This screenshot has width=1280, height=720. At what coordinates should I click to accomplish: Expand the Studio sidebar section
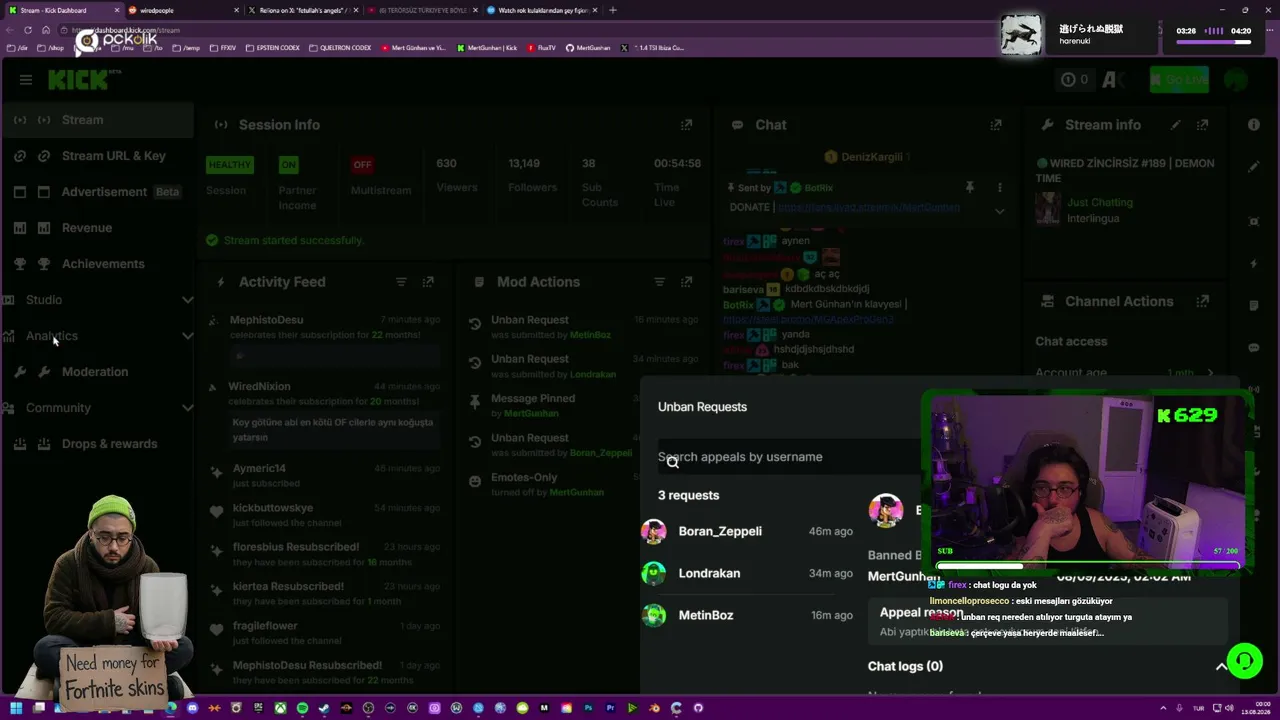click(x=97, y=300)
